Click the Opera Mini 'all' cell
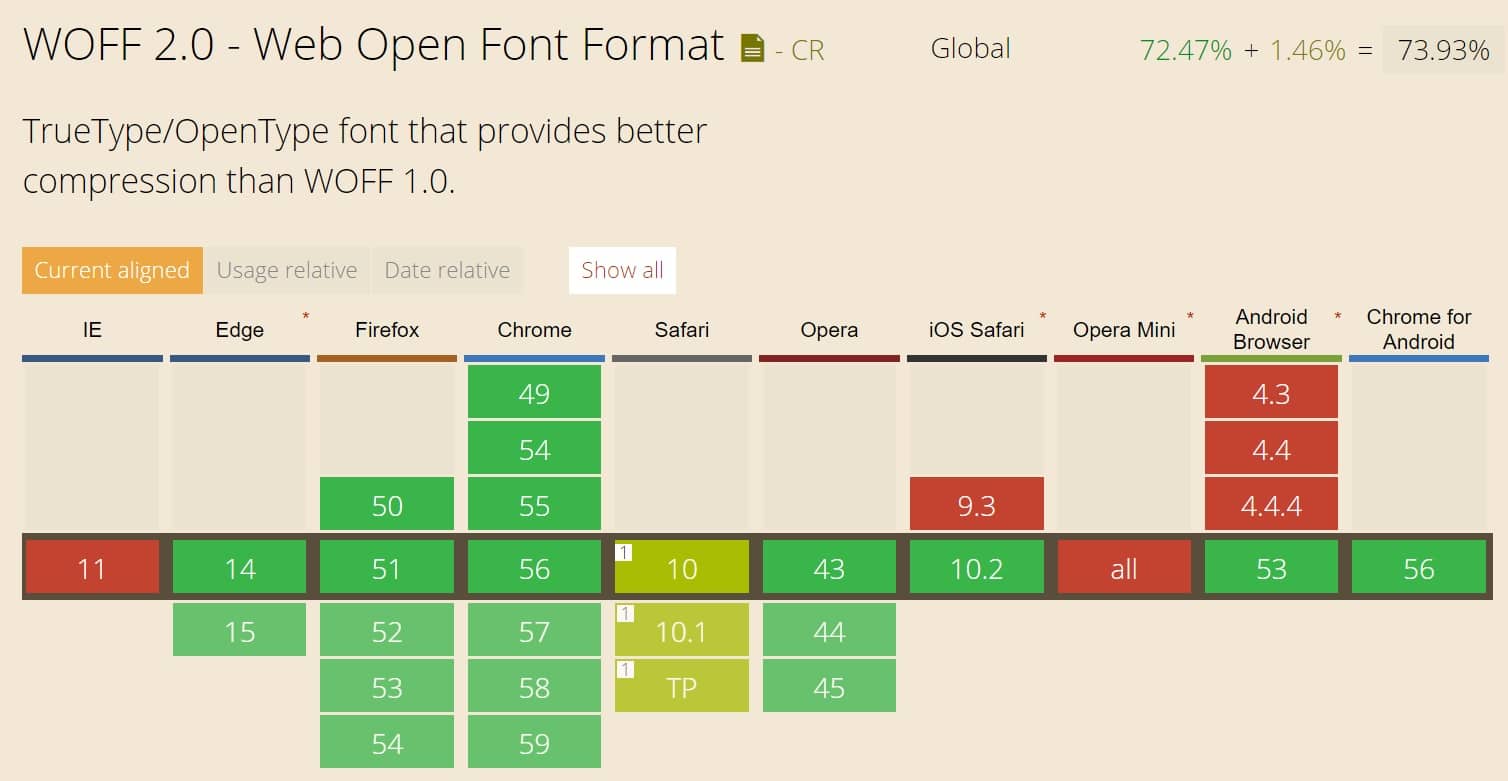This screenshot has width=1508, height=781. pos(1124,568)
